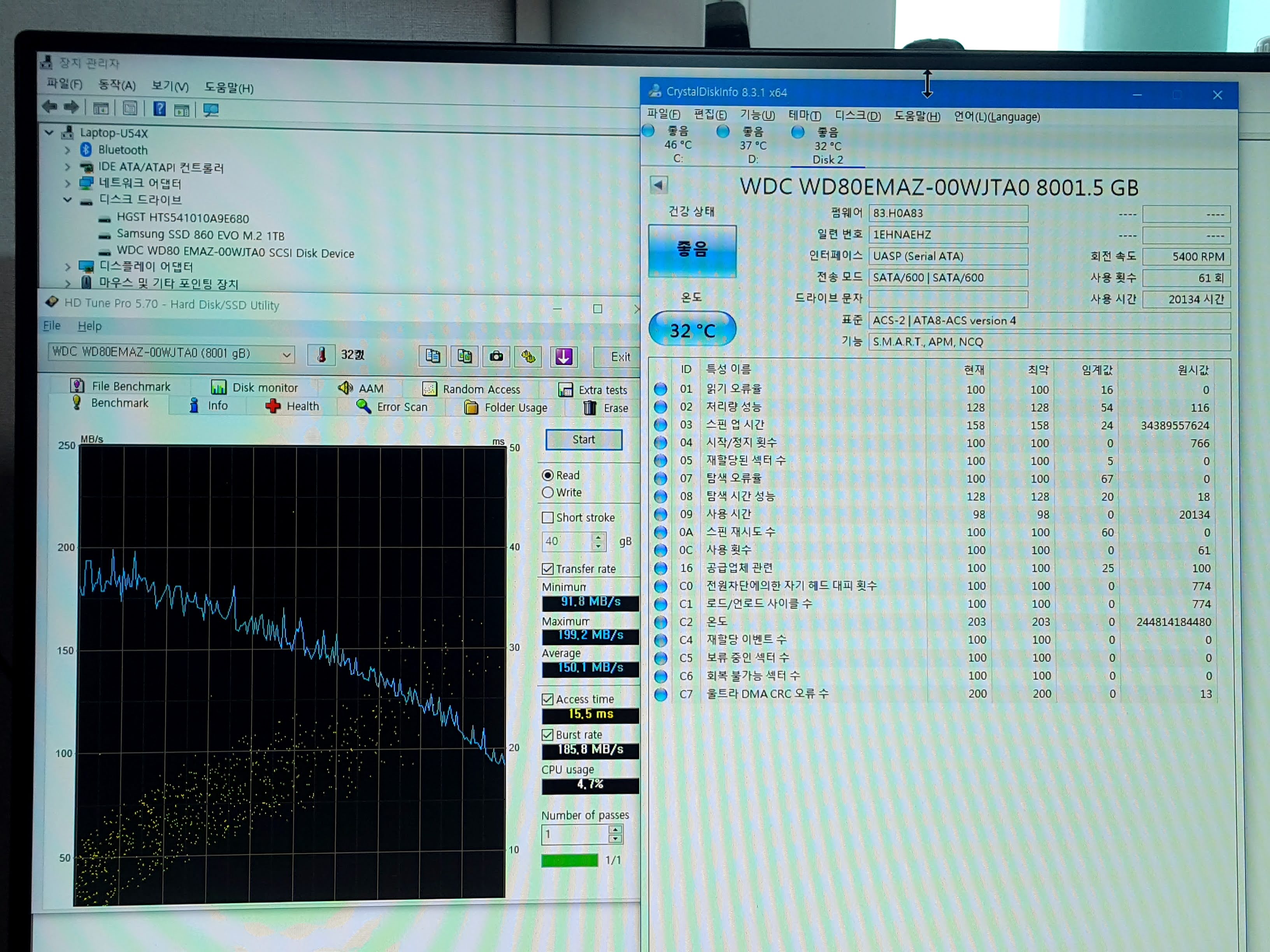
Task: Open HD Tune Erase tab
Action: click(606, 408)
